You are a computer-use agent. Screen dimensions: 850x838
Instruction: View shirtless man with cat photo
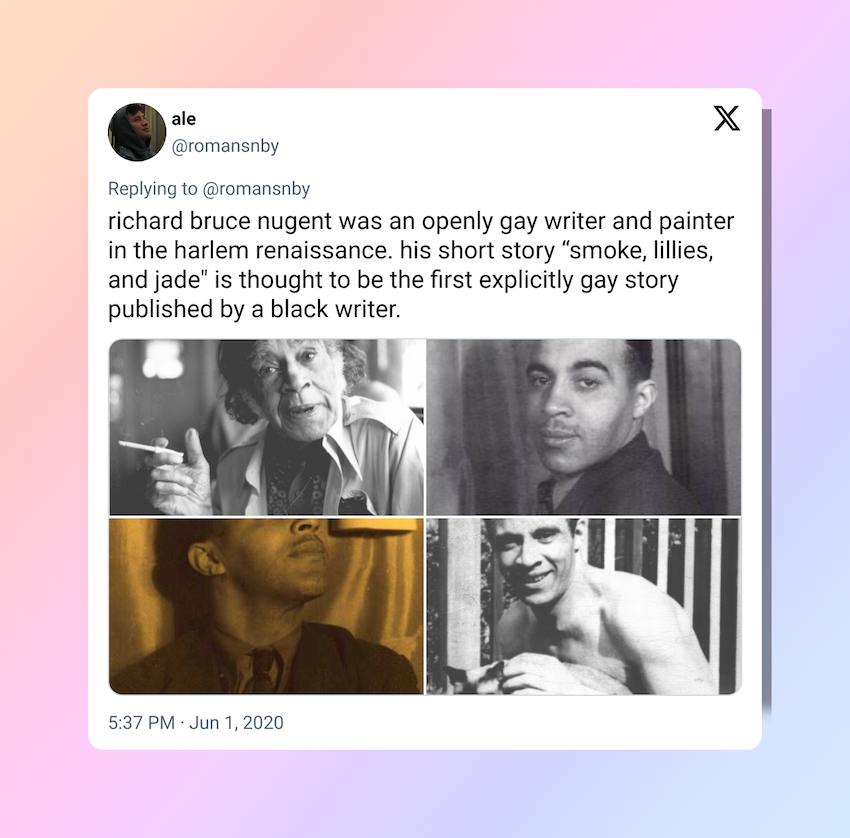583,606
